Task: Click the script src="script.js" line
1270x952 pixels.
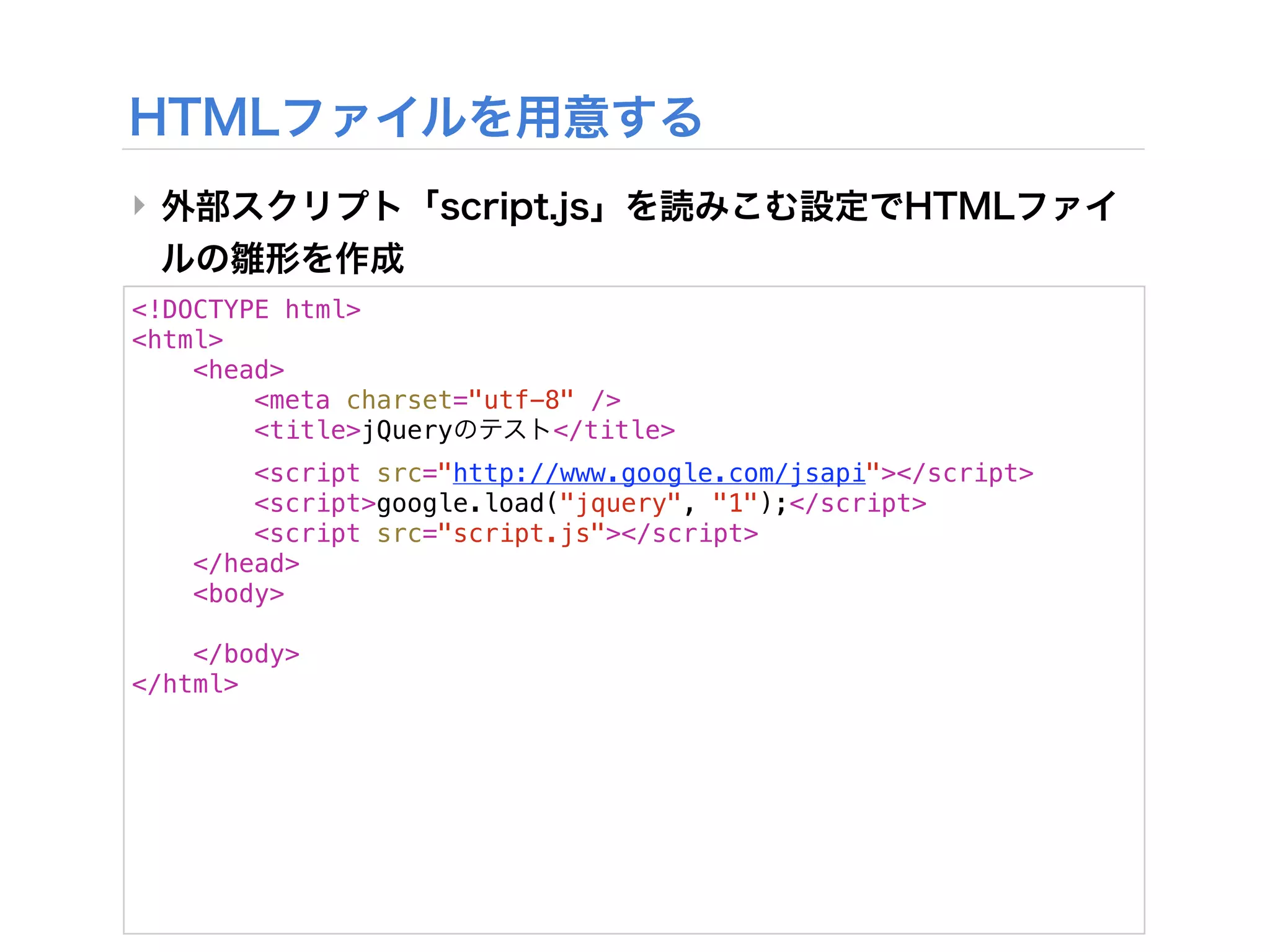Action: pyautogui.click(x=506, y=534)
